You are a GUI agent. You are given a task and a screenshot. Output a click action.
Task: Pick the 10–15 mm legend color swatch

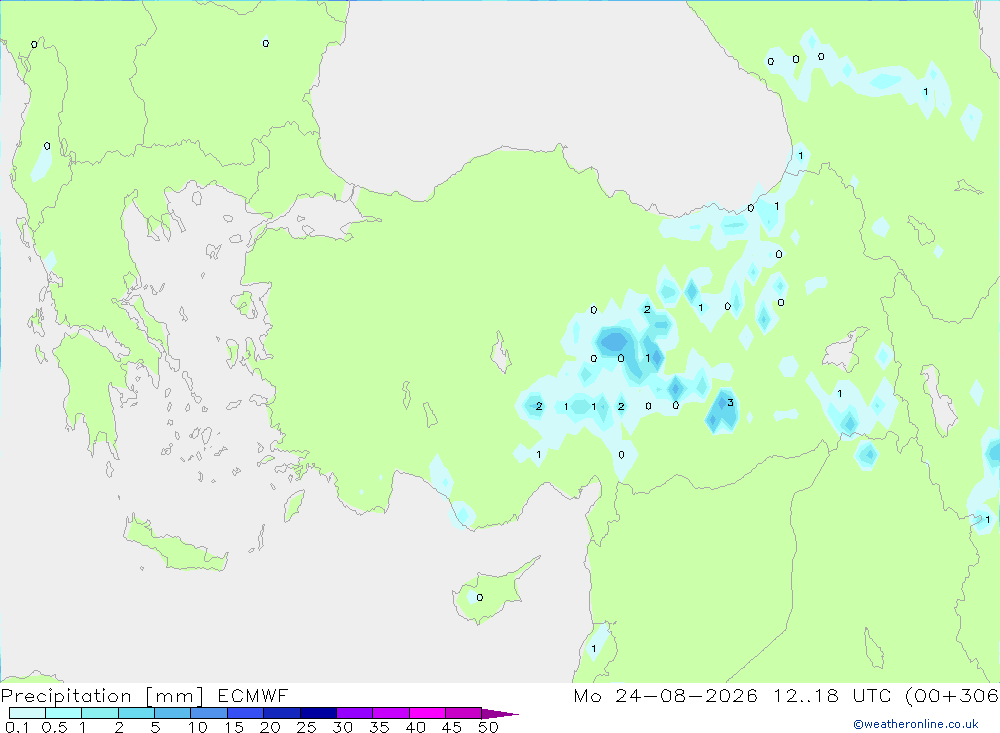(209, 713)
